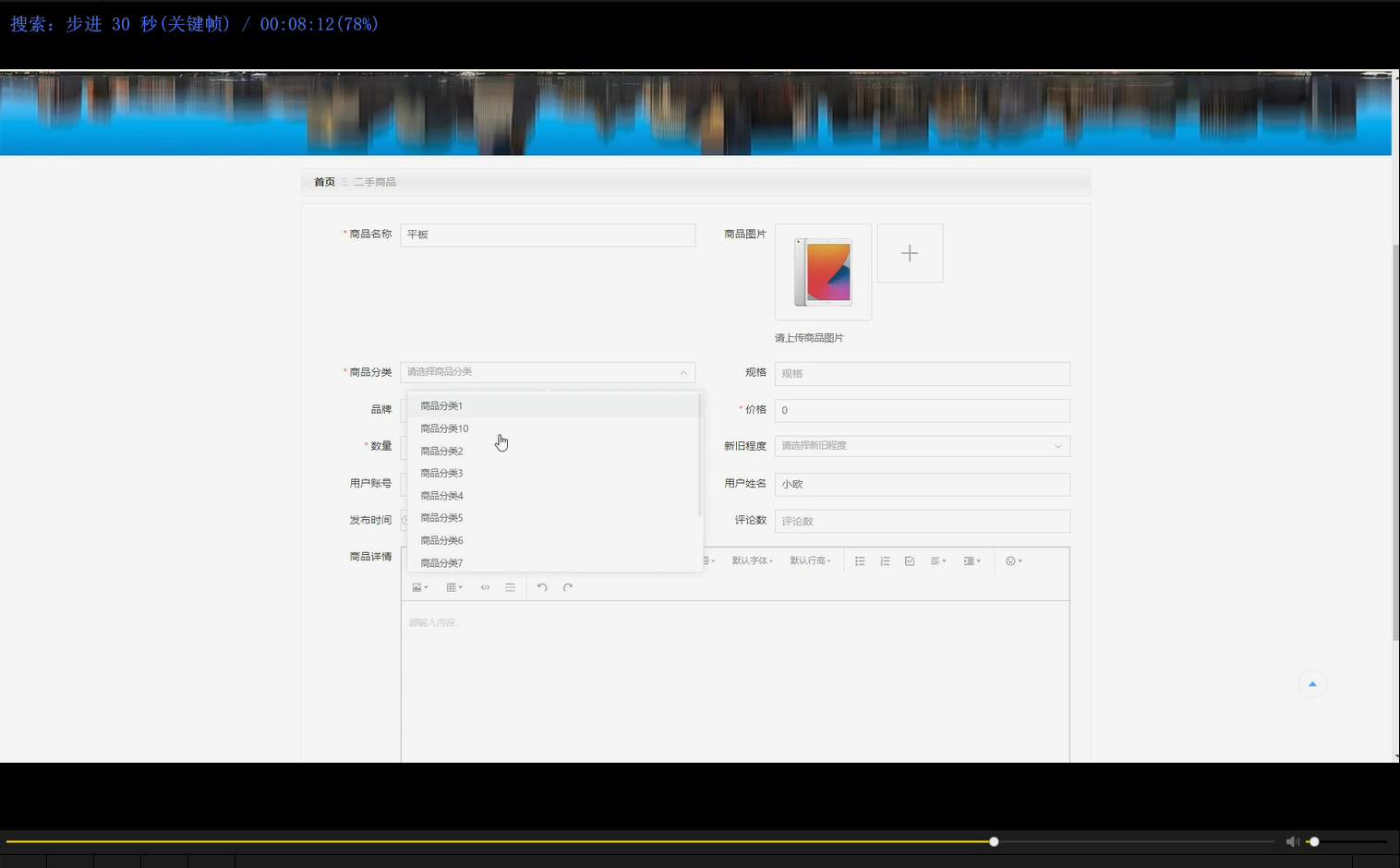Image resolution: width=1400 pixels, height=868 pixels.
Task: Open the indent options
Action: tap(972, 561)
